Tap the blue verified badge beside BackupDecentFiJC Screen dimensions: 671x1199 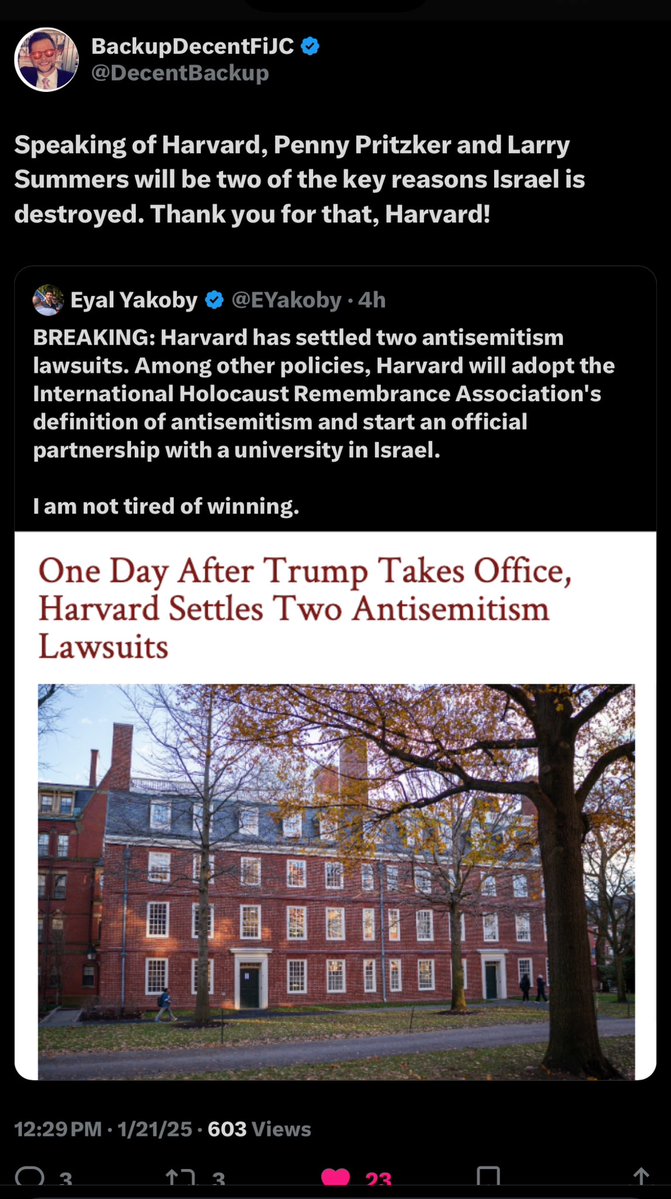point(311,46)
